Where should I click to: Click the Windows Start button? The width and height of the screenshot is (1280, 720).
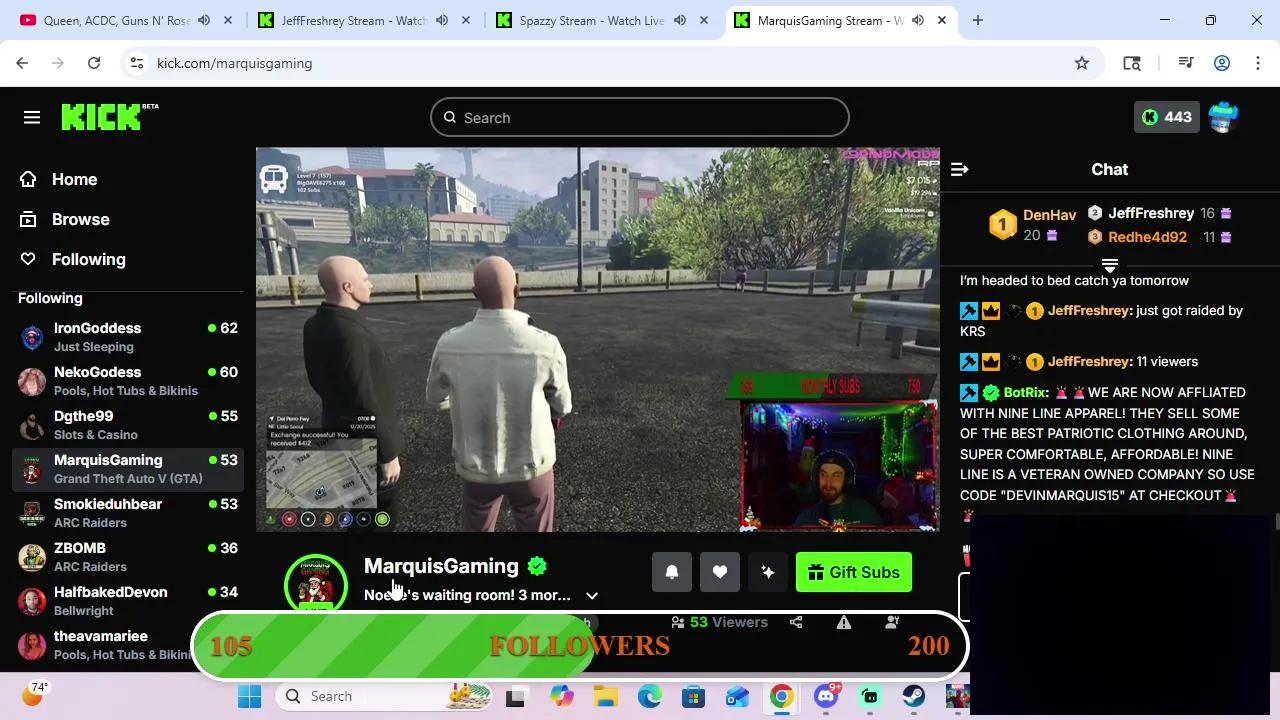250,697
